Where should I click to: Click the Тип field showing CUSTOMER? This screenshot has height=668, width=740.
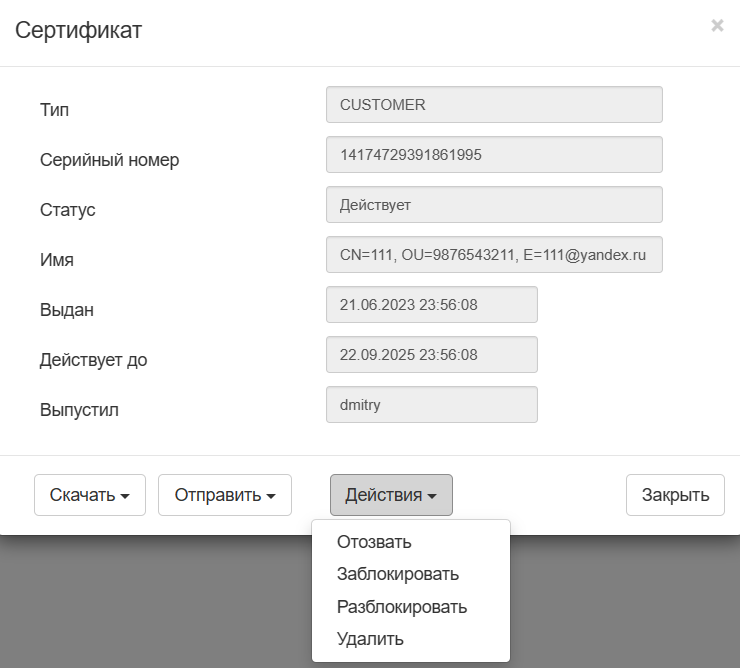(x=494, y=105)
